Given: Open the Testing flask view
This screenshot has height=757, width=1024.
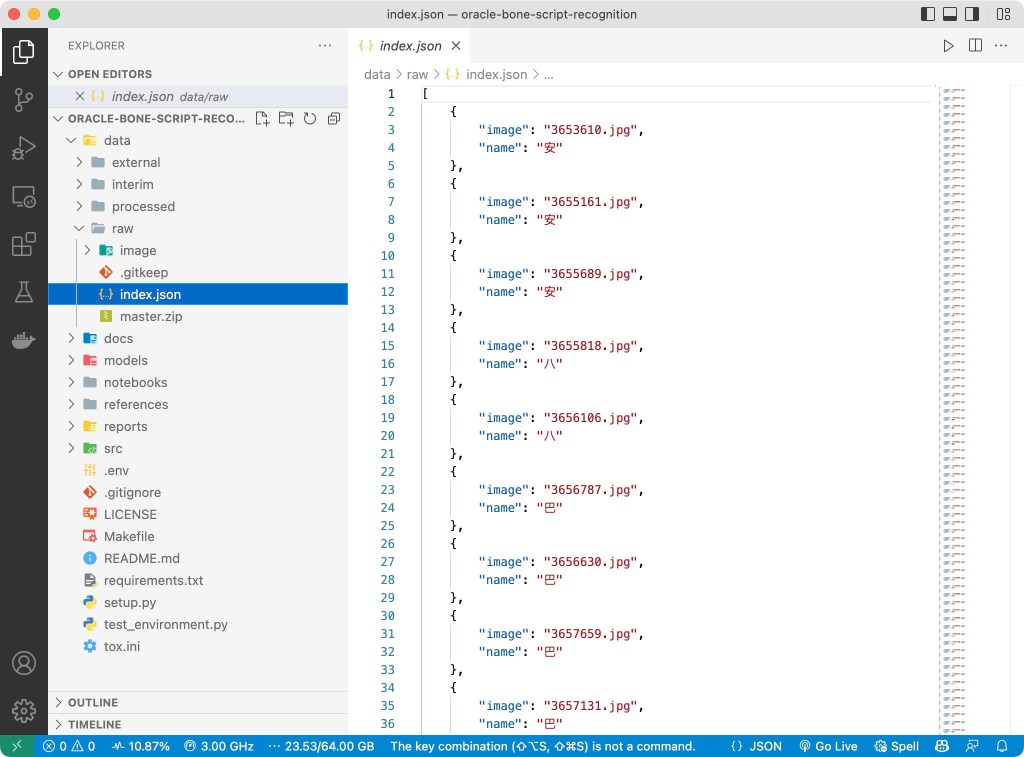Looking at the screenshot, I should tap(23, 292).
